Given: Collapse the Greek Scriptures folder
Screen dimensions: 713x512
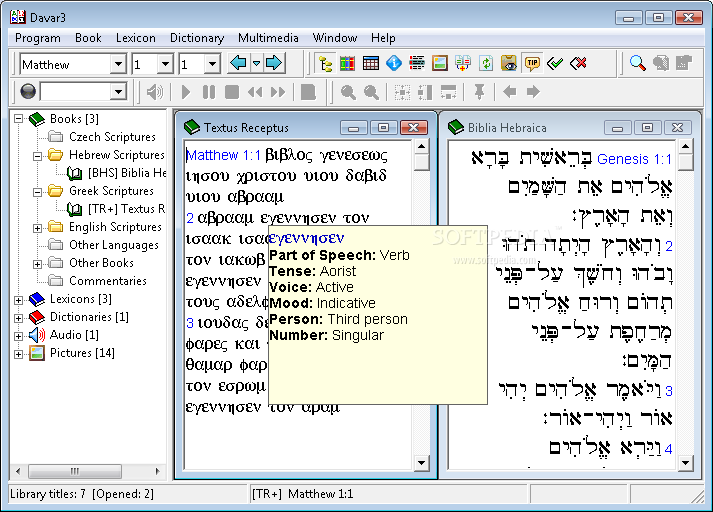Looking at the screenshot, I should (x=38, y=192).
